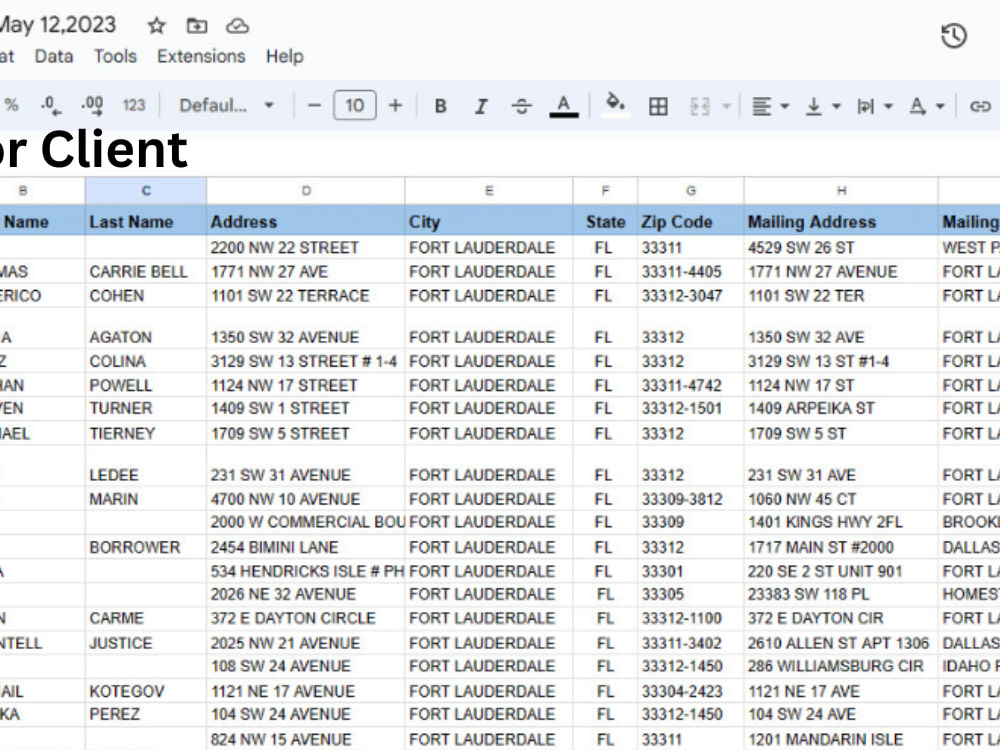Click the move to folder icon
This screenshot has width=1000, height=750.
tap(196, 26)
